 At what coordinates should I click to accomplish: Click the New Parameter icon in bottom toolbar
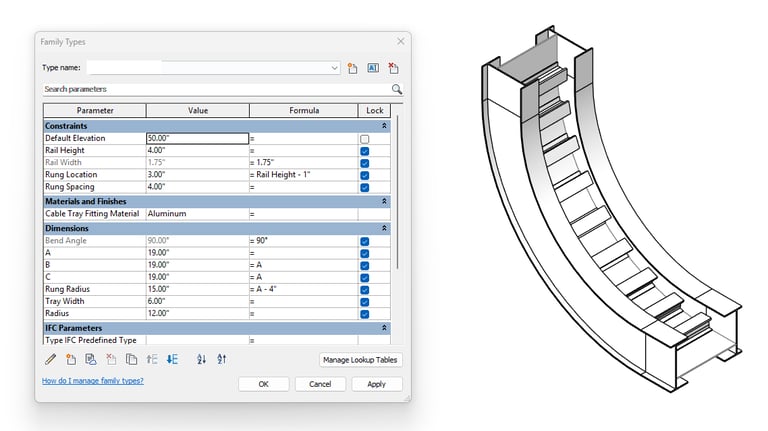pos(71,359)
